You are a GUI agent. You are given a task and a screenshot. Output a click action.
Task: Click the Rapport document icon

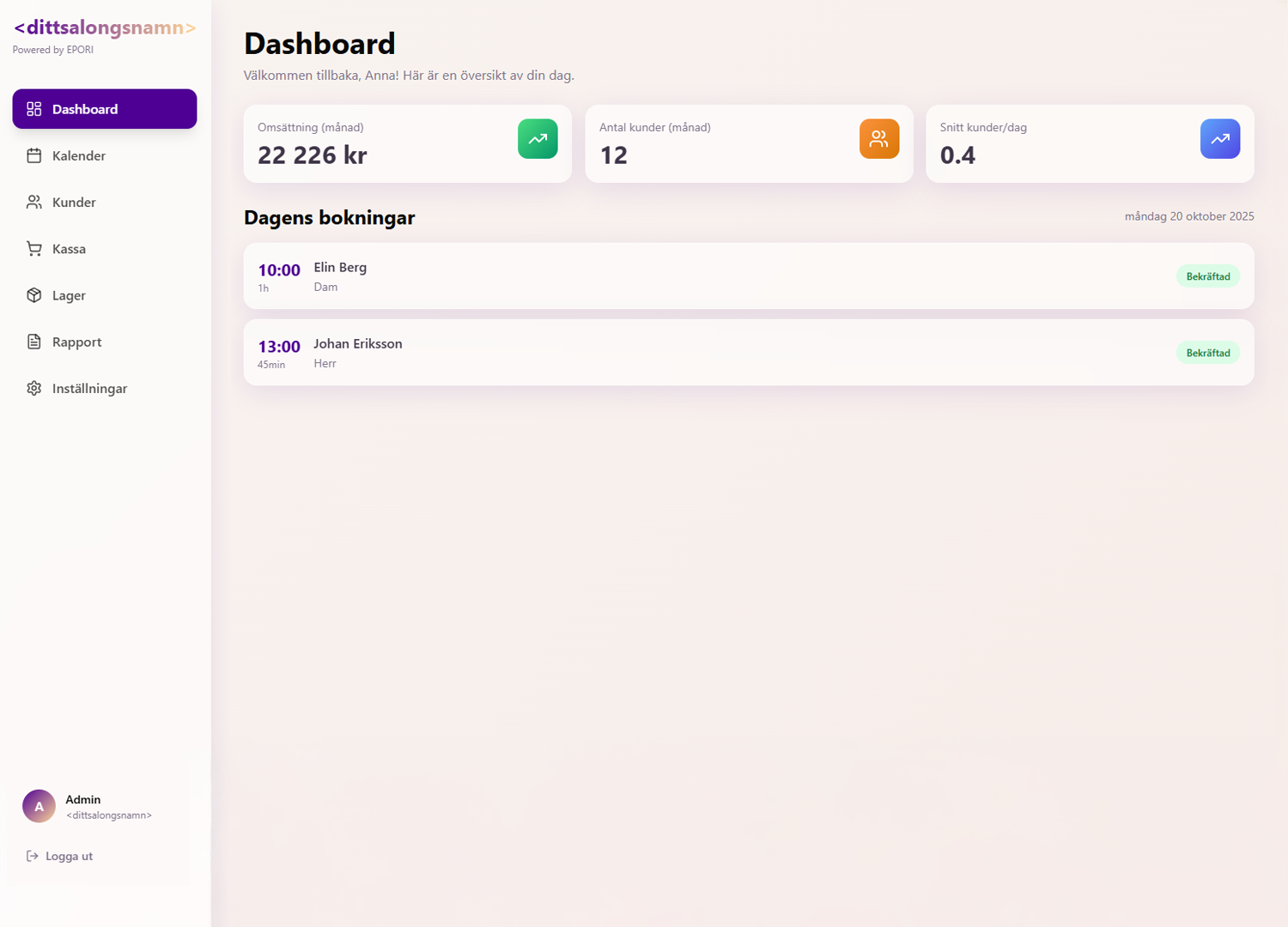34,342
